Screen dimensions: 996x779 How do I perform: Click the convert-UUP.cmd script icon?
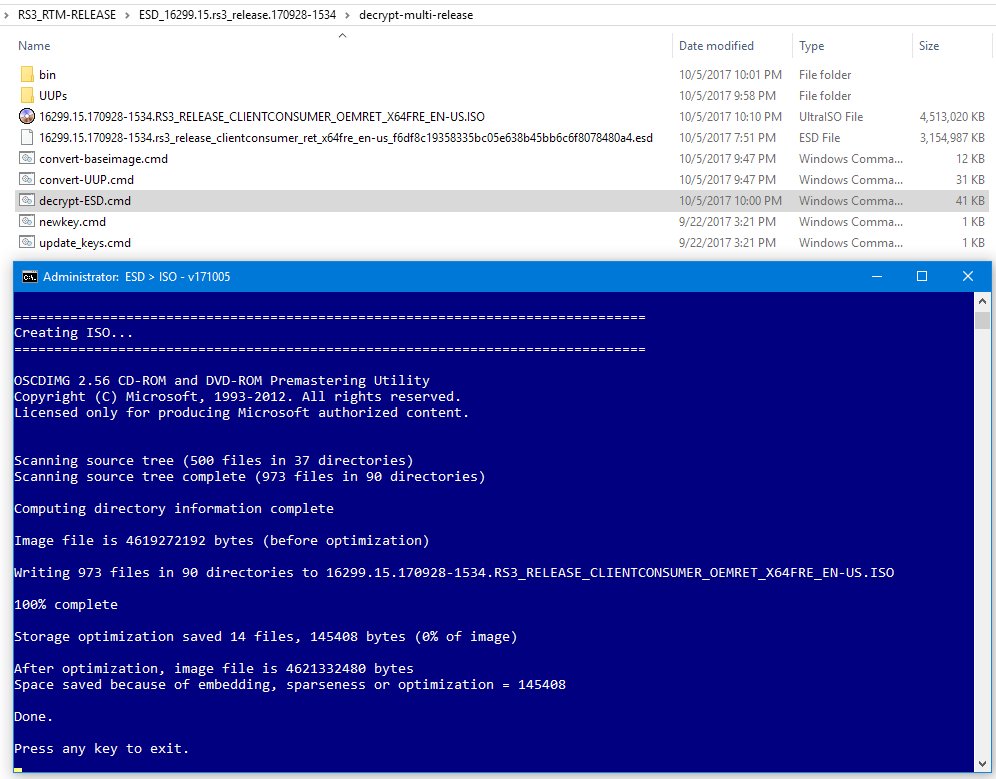click(27, 179)
